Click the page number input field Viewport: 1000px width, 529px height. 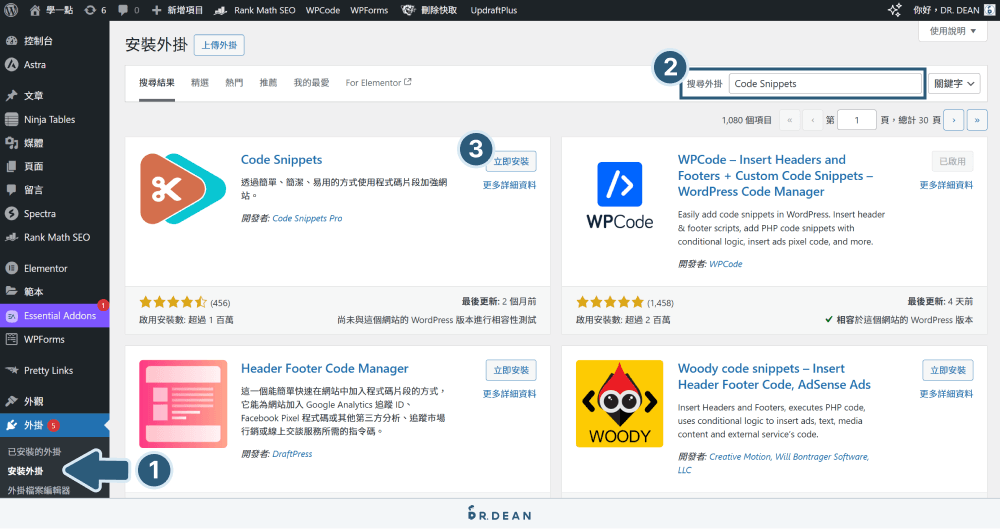[x=857, y=120]
